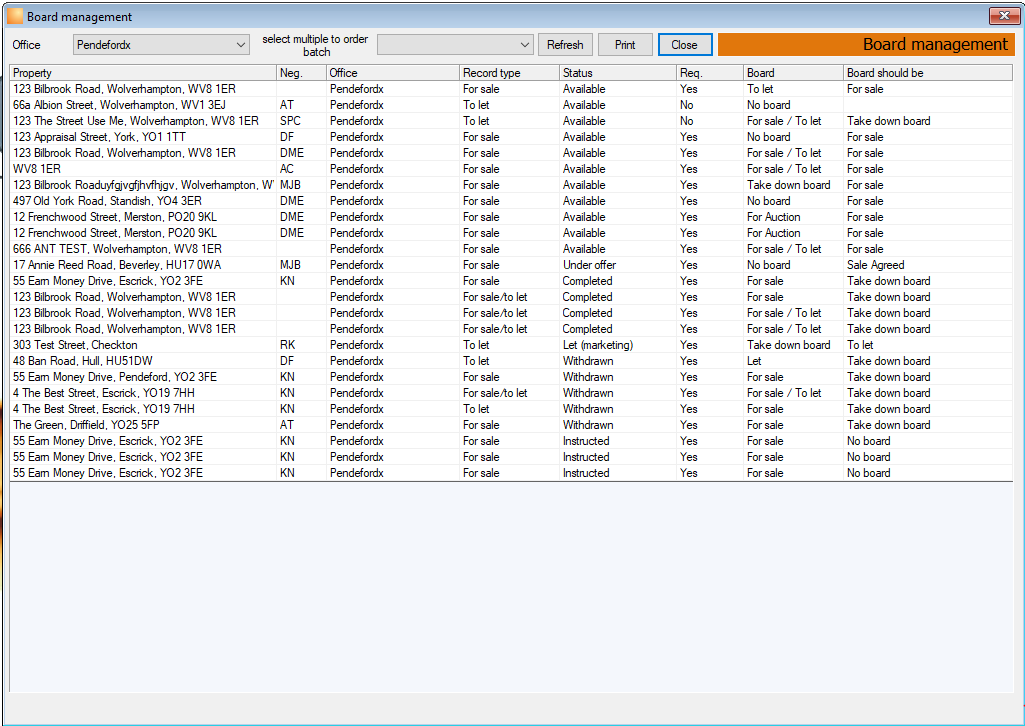Select the 497 Old York Road row
This screenshot has width=1025, height=726.
(x=511, y=201)
